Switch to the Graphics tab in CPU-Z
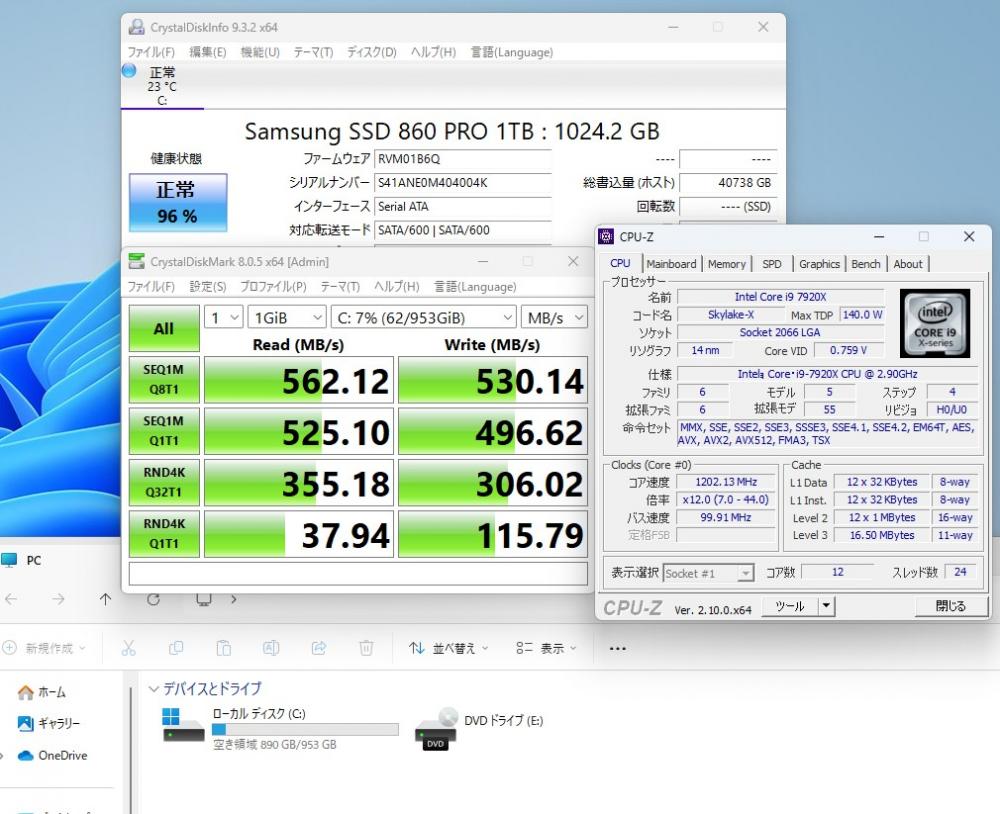This screenshot has height=814, width=1000. click(820, 264)
